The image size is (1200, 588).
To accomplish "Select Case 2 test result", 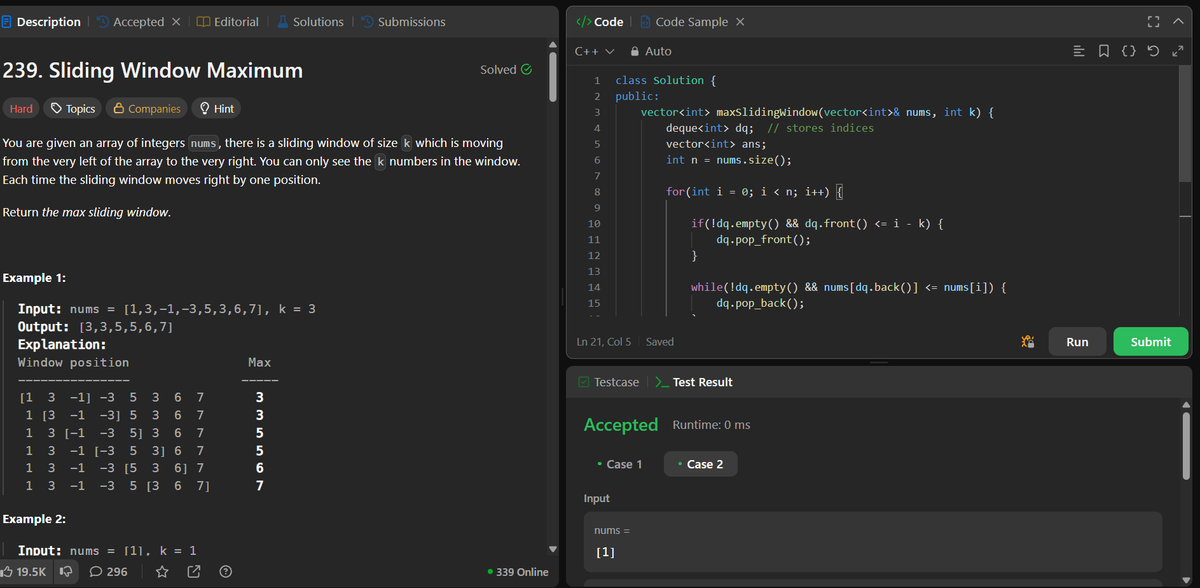I will pos(700,464).
